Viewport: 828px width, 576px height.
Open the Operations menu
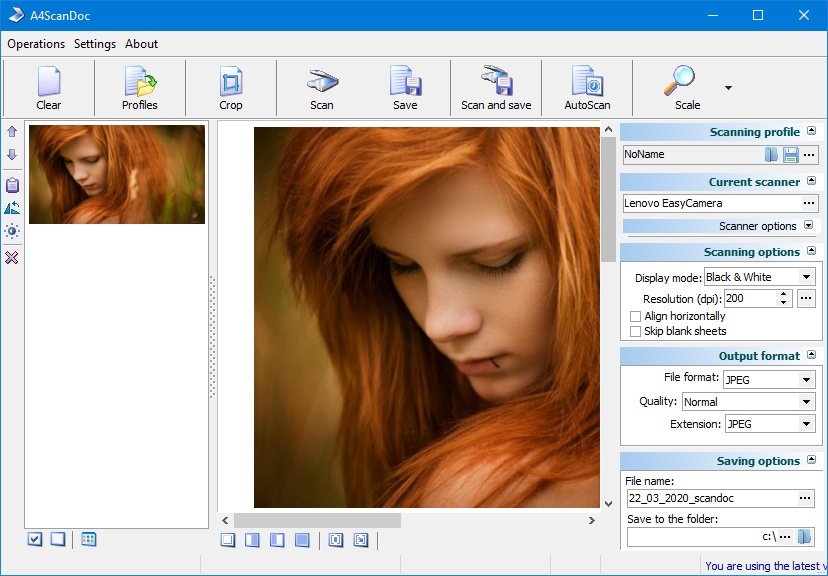[36, 44]
